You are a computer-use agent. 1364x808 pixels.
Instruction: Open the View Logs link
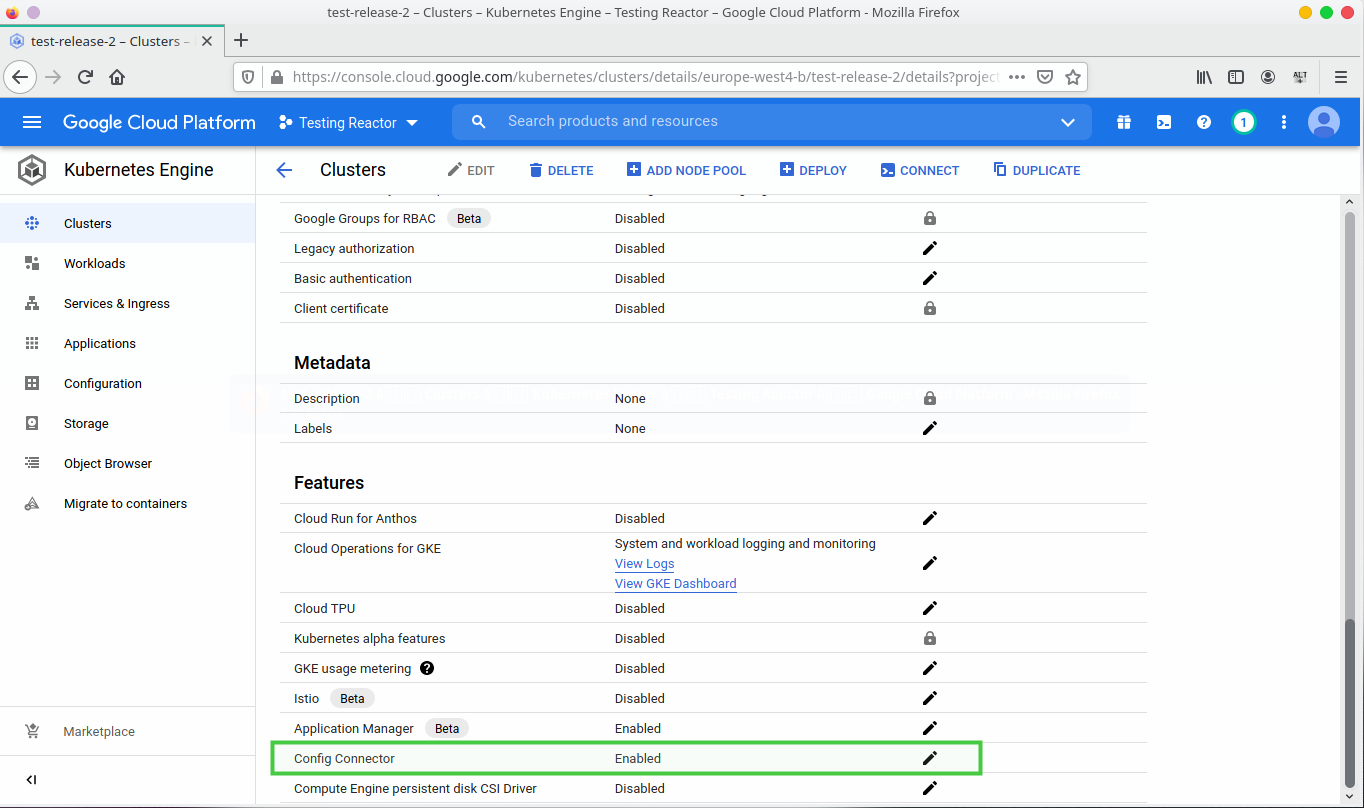pyautogui.click(x=644, y=564)
